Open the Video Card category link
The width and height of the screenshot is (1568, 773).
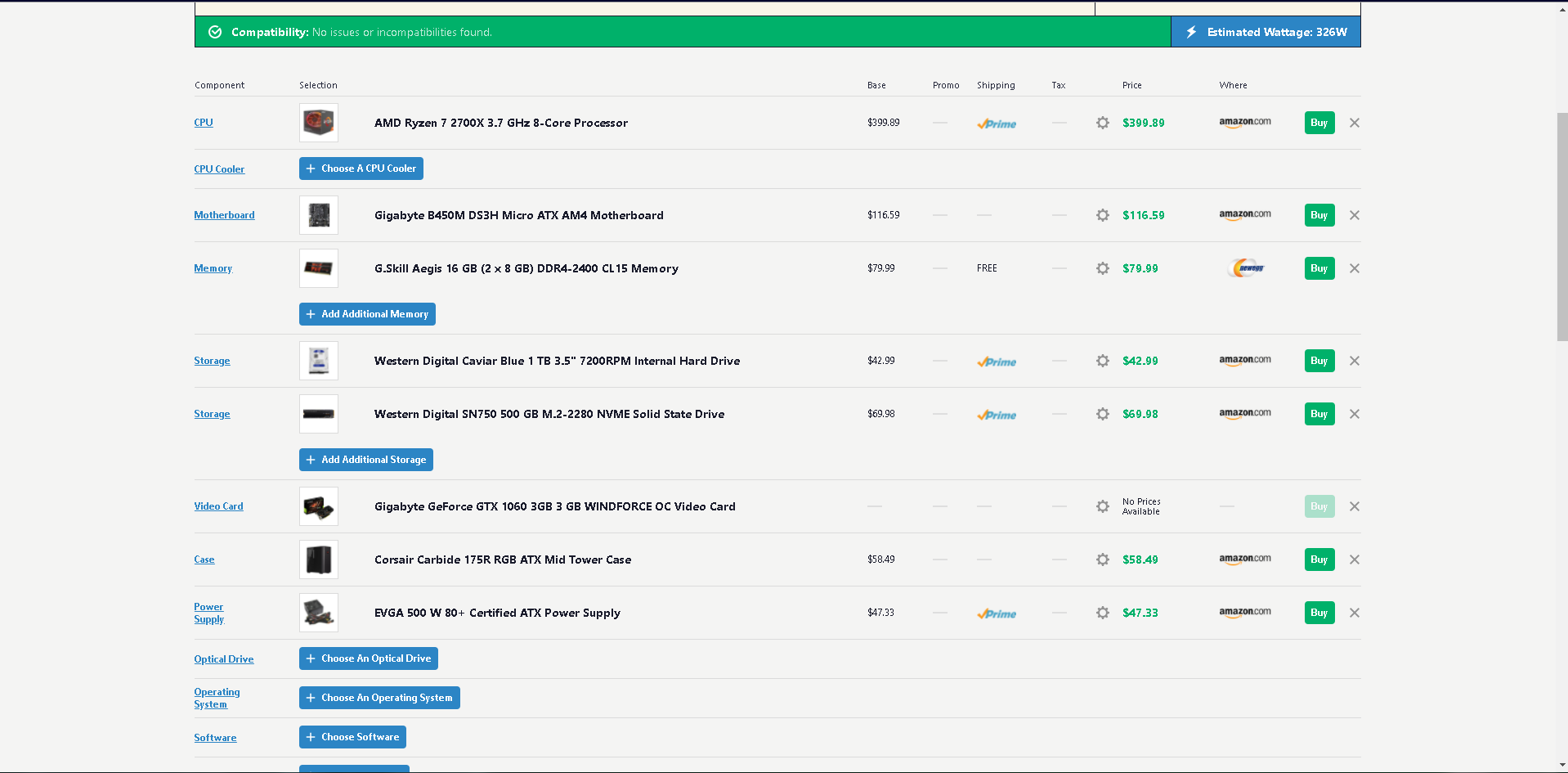(218, 506)
